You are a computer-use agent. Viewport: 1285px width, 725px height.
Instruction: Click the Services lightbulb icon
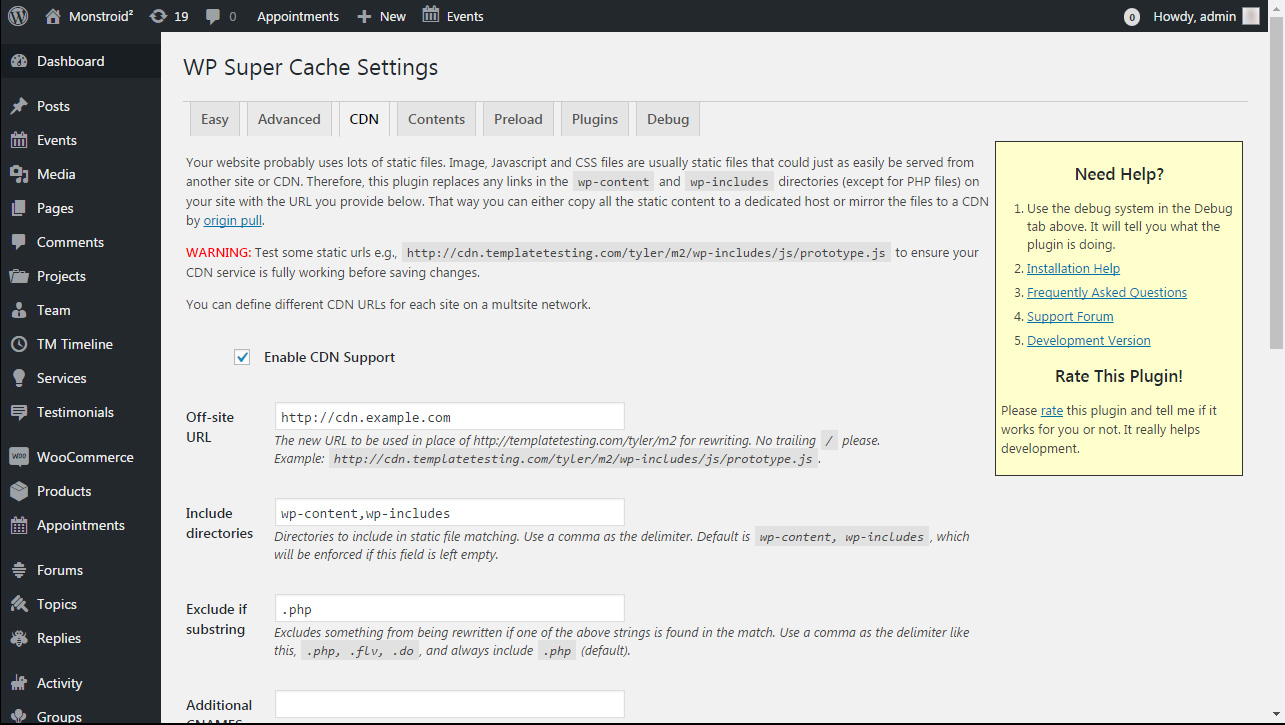click(19, 378)
